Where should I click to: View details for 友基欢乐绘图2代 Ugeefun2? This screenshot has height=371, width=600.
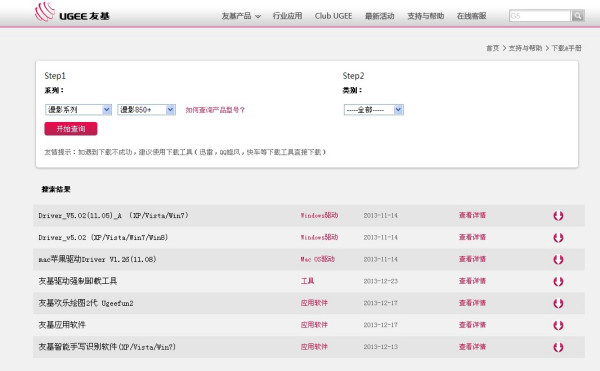[x=472, y=303]
